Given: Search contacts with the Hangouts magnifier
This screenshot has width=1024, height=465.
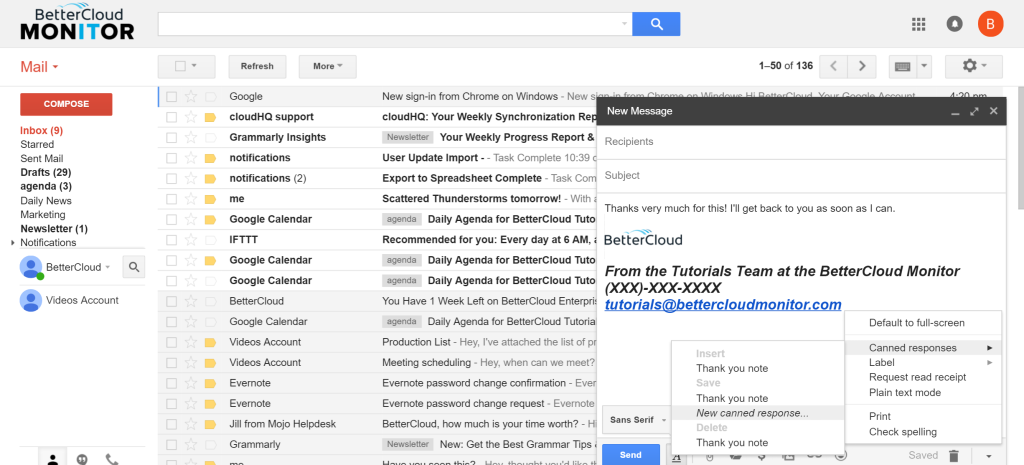Looking at the screenshot, I should 134,266.
